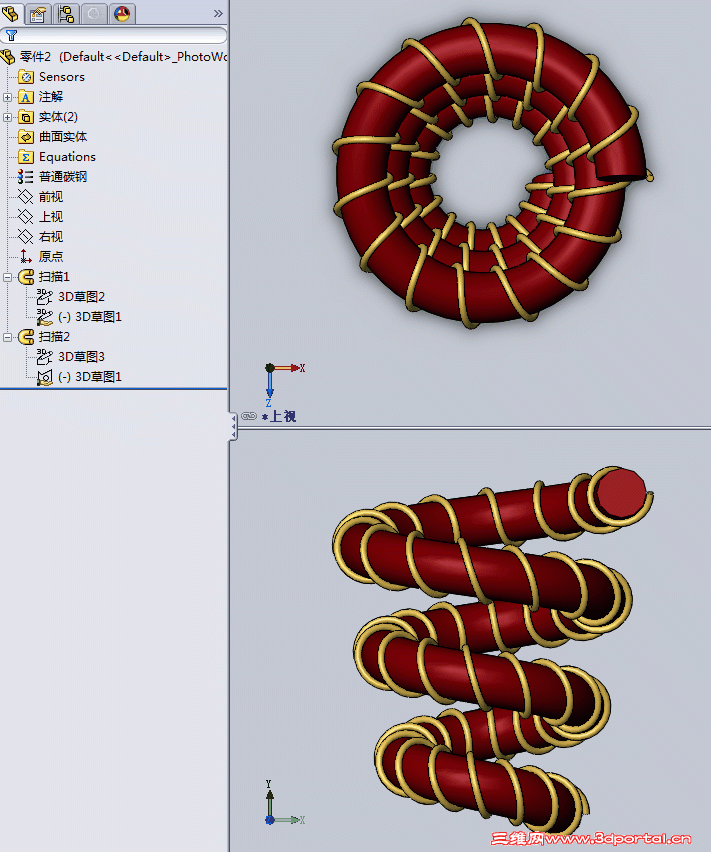Viewport: 711px width, 852px height.
Task: Expand the 注解 annotations node
Action: [x=7, y=97]
